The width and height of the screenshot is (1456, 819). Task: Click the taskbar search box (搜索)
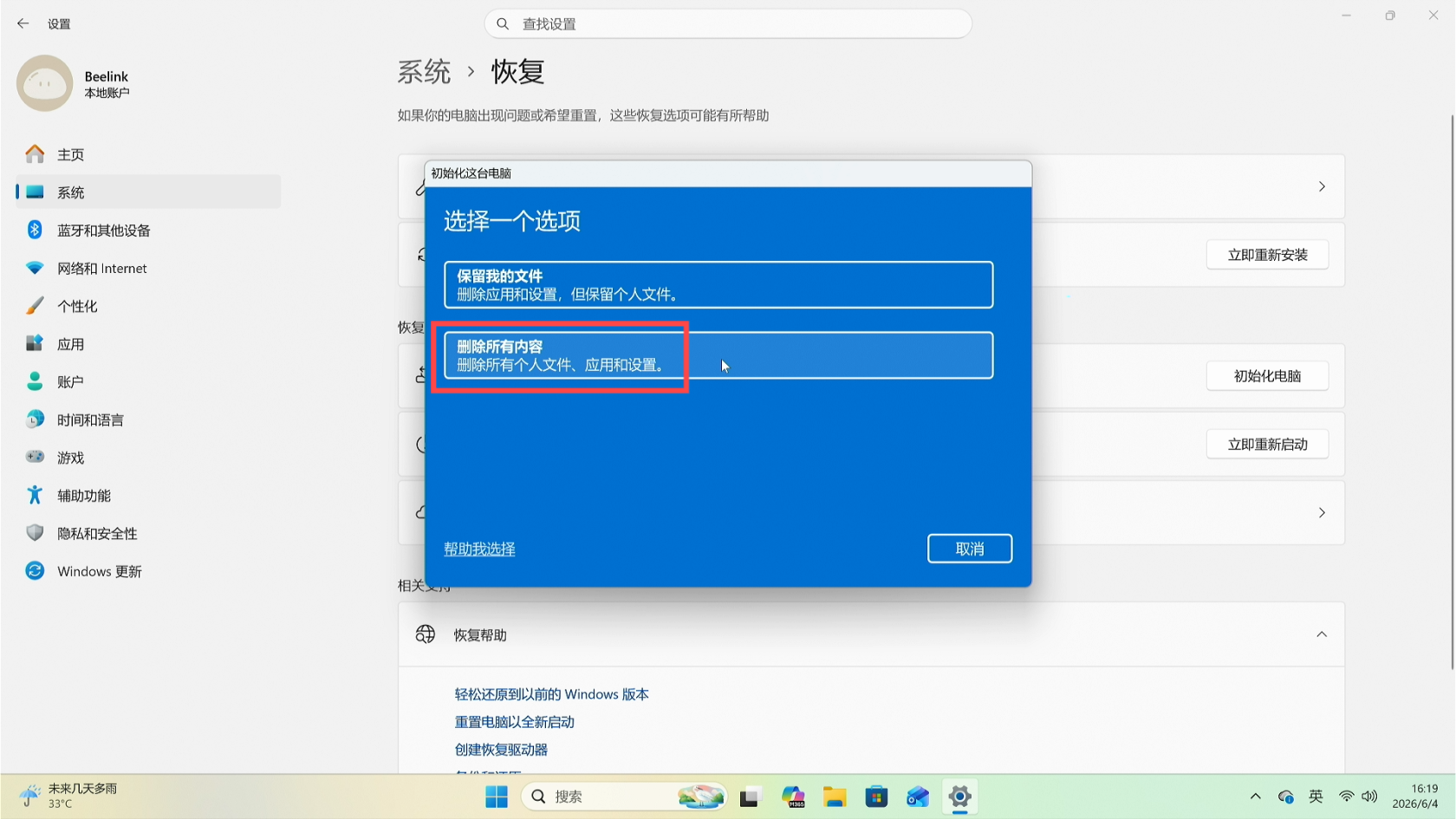tap(624, 796)
